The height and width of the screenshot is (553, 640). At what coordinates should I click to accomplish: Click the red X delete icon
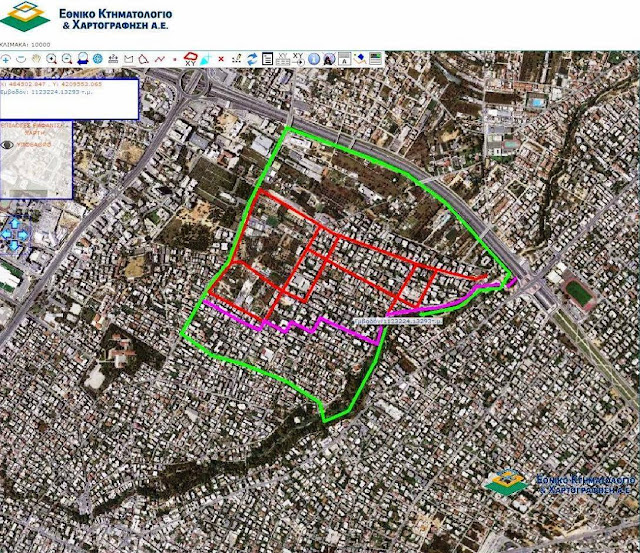click(x=221, y=59)
